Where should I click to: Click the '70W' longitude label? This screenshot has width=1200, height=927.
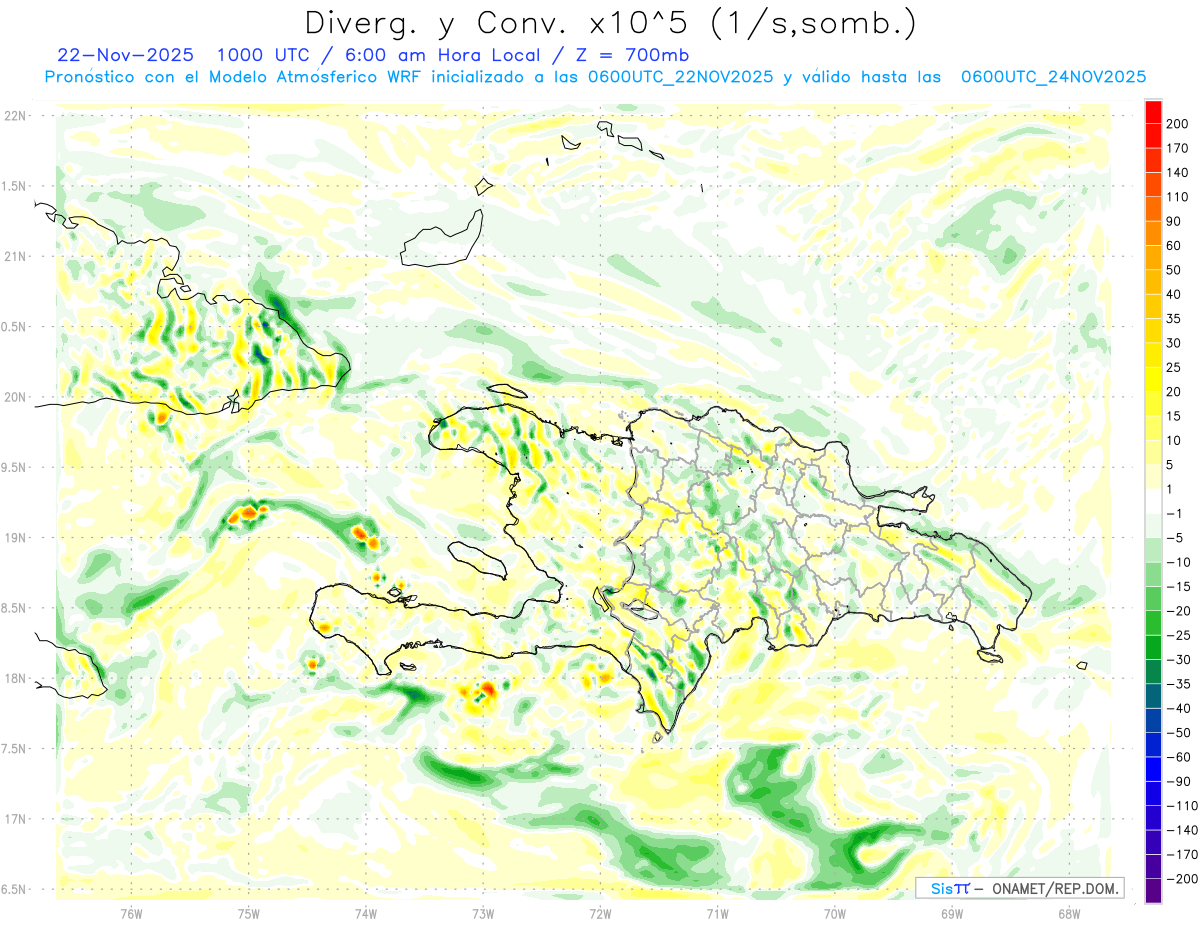point(835,915)
